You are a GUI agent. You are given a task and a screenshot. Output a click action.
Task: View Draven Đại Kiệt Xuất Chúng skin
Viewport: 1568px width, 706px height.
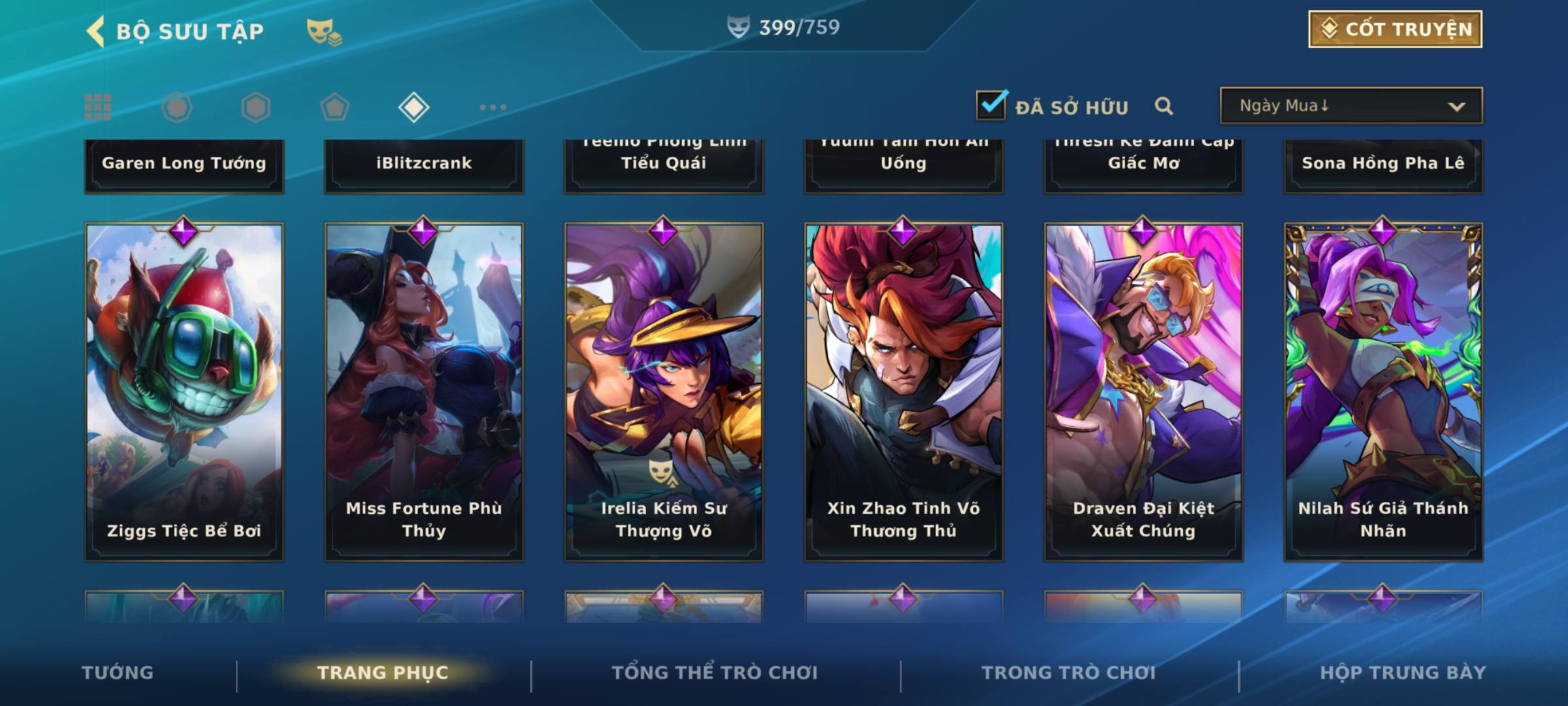[1143, 392]
